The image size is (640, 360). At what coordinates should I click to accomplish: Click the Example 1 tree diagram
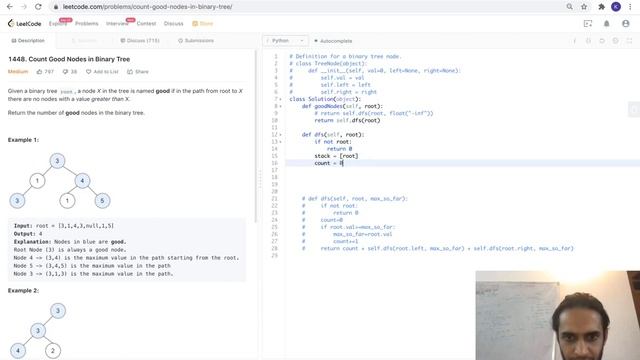(x=60, y=181)
